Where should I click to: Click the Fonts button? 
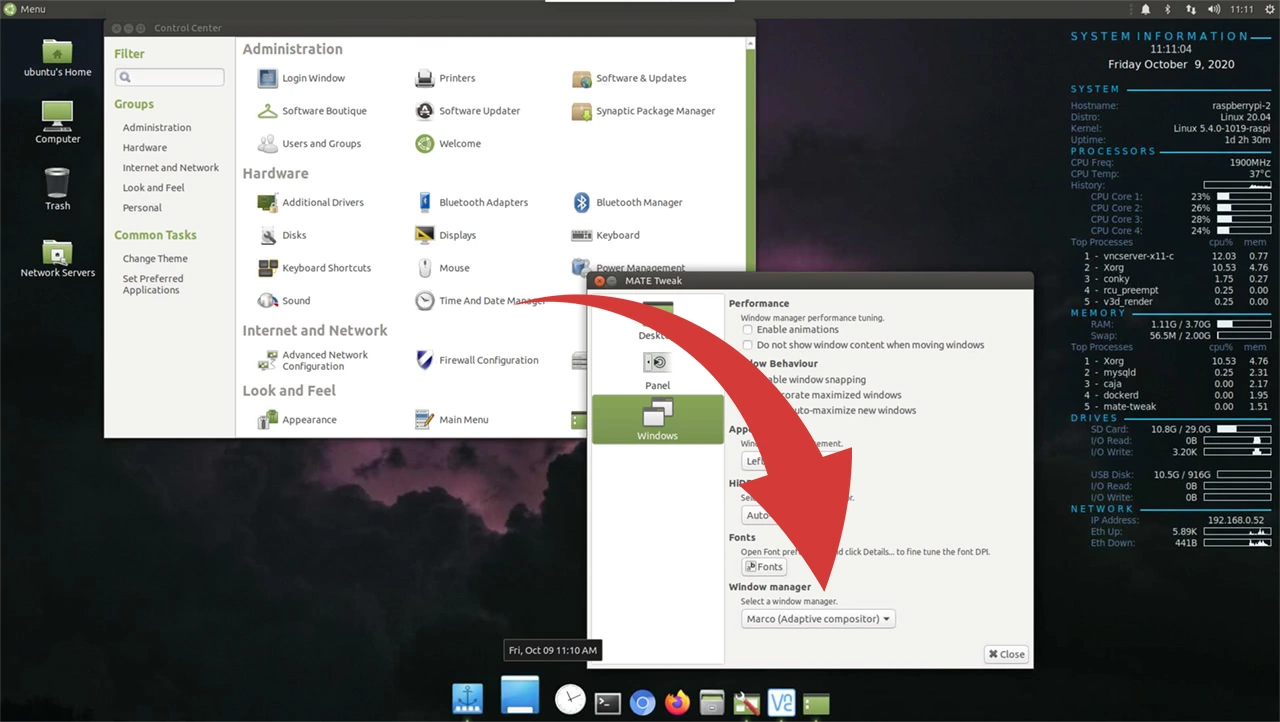coord(764,567)
